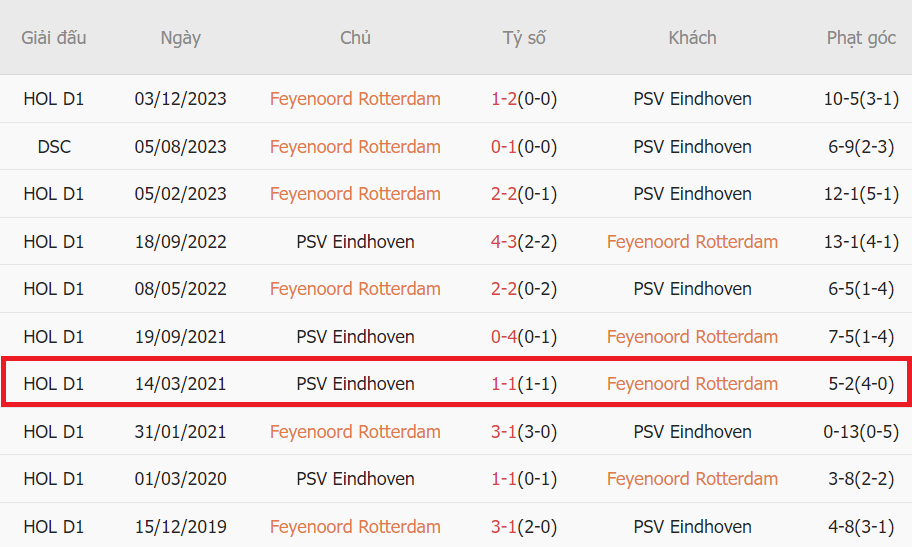
Task: Click the "Giải đấu" column header
Action: [54, 38]
